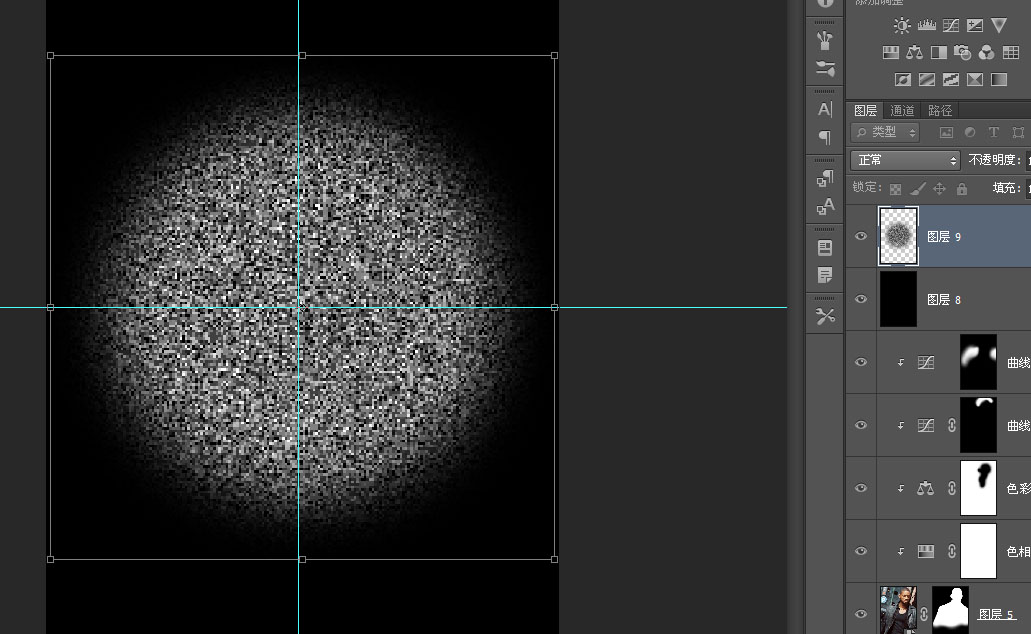Add a Selective Color adjustment
Viewport: 1031px width, 634px height.
[x=975, y=80]
